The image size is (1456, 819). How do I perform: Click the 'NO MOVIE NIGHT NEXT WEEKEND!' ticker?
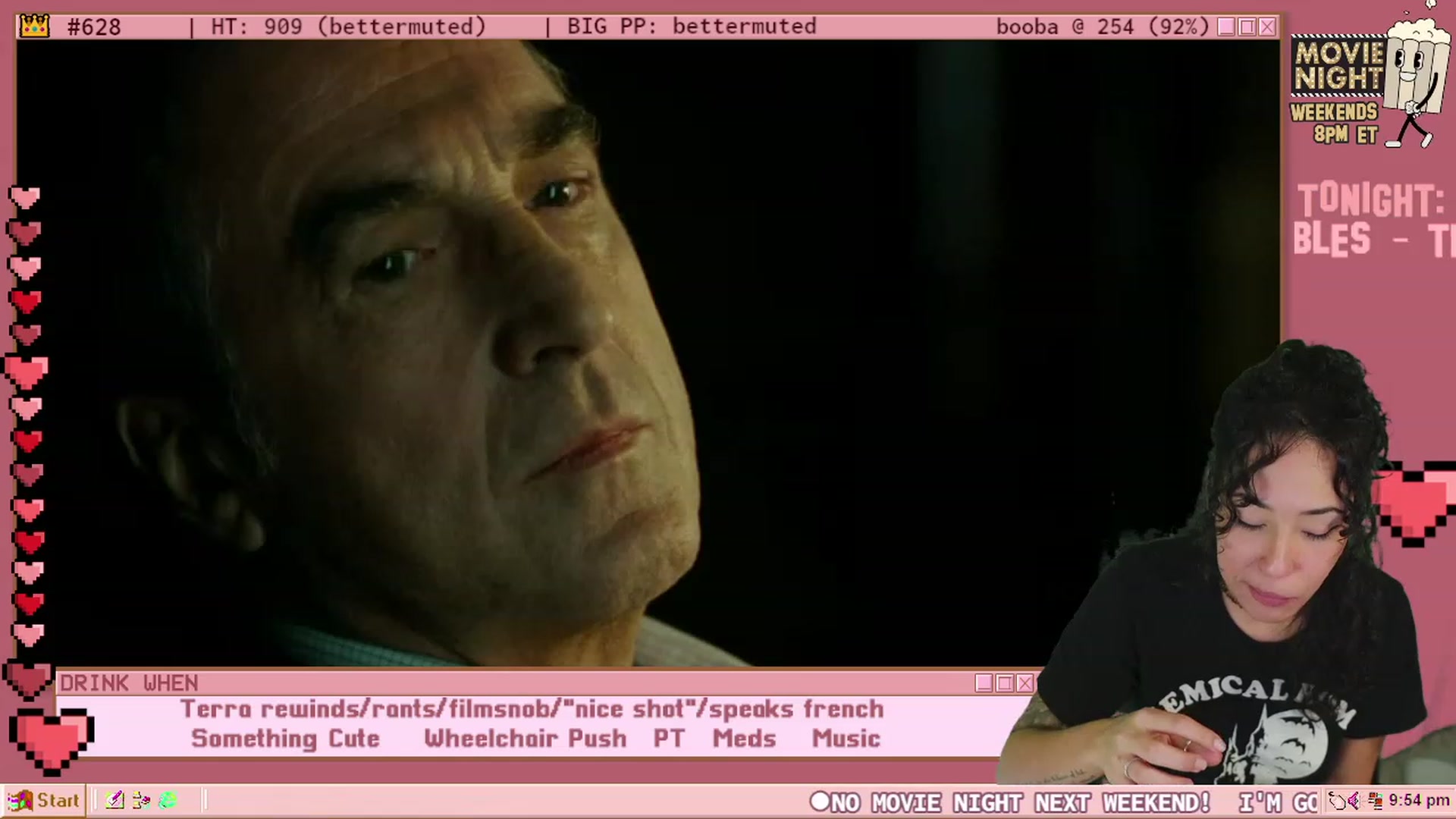[x=1020, y=802]
